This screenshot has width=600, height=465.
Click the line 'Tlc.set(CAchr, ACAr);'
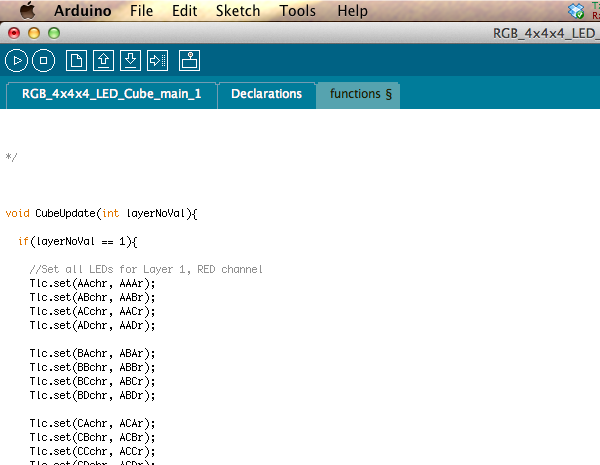pos(93,423)
